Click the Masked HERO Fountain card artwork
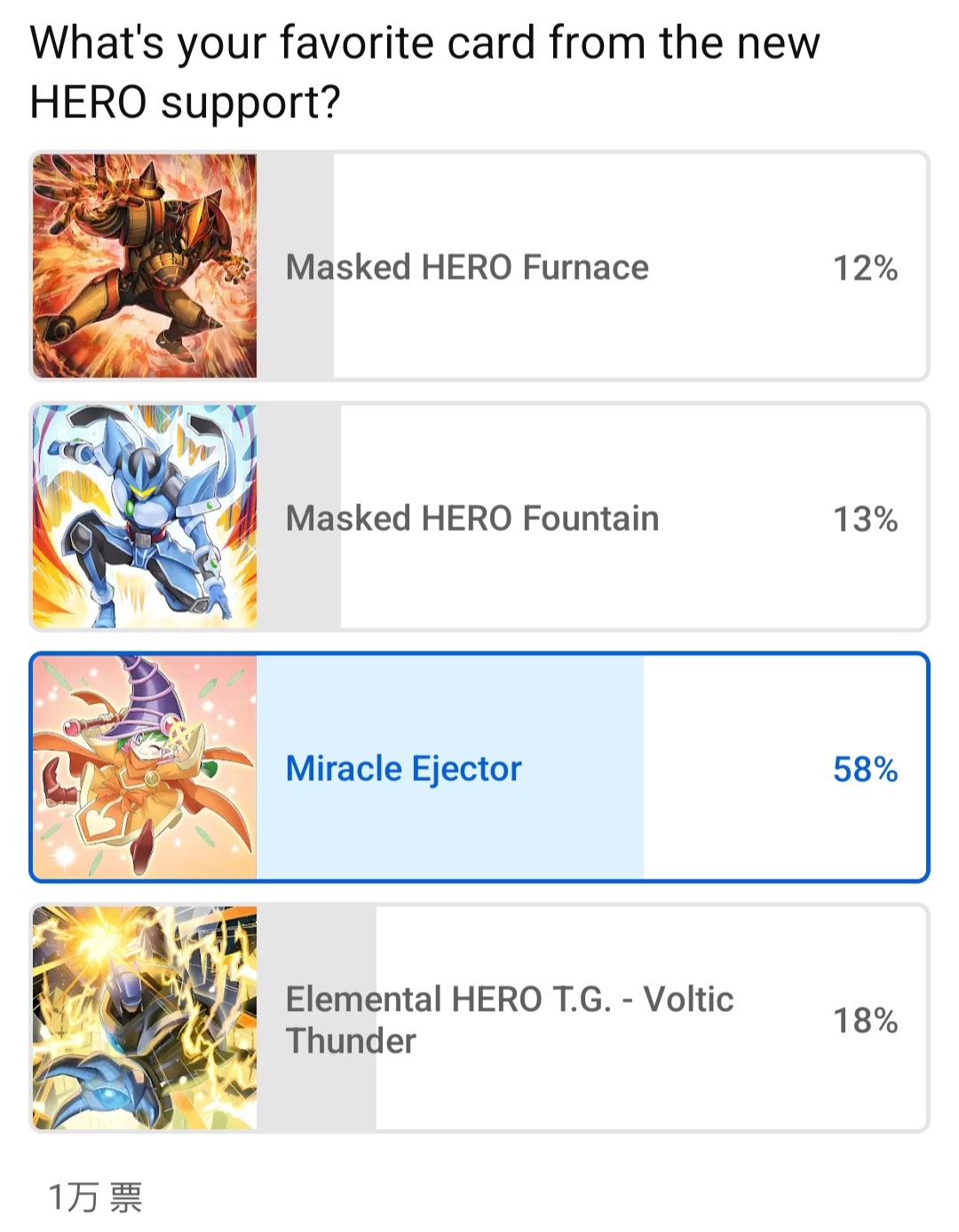 [145, 517]
